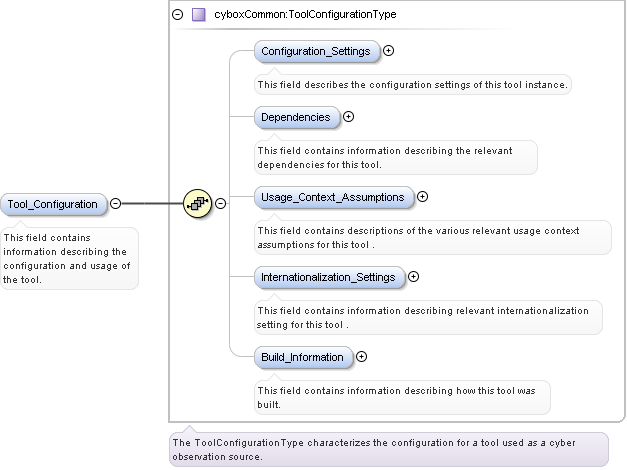Expand the Dependencies element
Viewport: 627px width, 470px height.
click(348, 117)
